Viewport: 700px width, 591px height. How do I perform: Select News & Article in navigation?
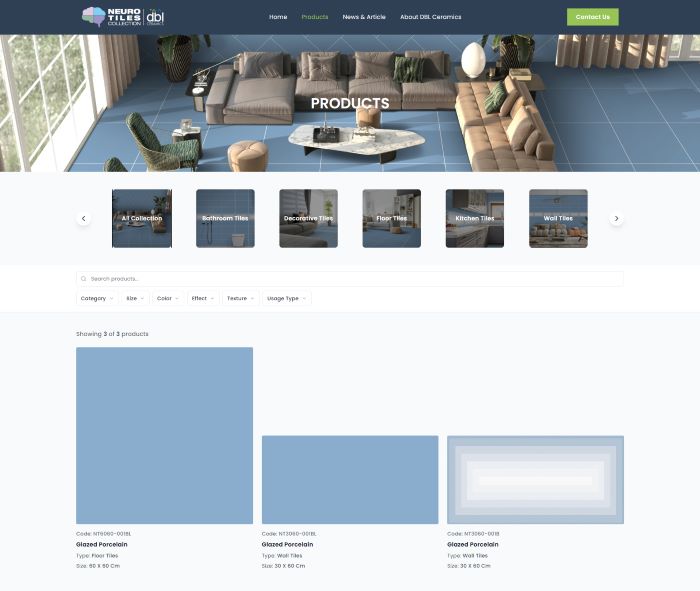364,17
